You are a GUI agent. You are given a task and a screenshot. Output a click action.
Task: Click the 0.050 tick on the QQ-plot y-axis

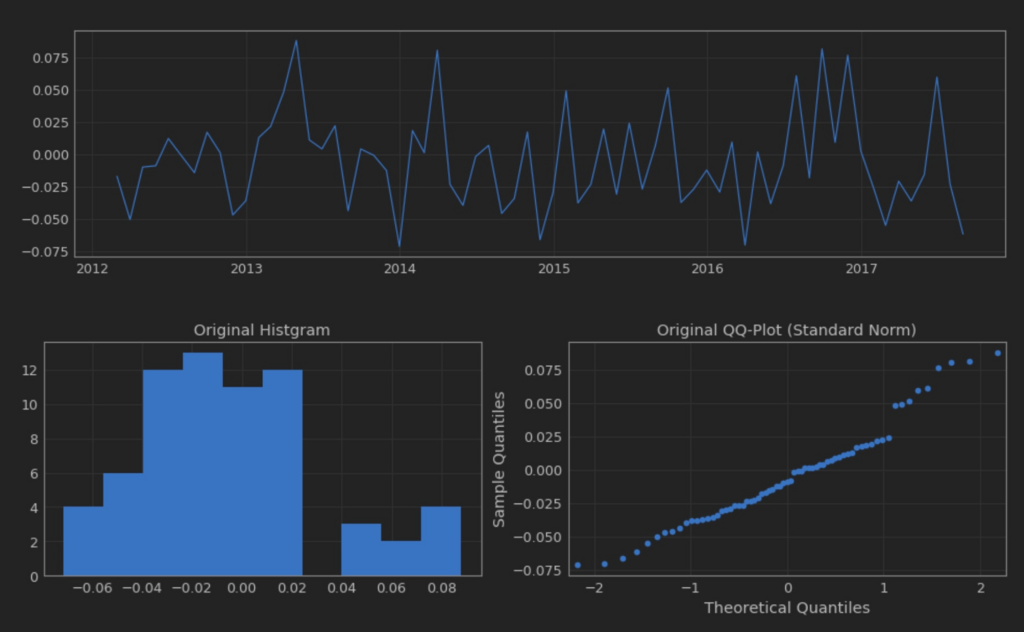point(543,404)
